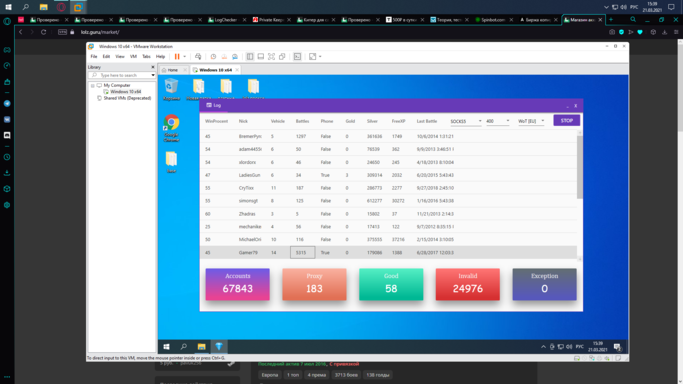Open the SOCKS5 proxy type dropdown
683x384 pixels.
click(x=466, y=121)
